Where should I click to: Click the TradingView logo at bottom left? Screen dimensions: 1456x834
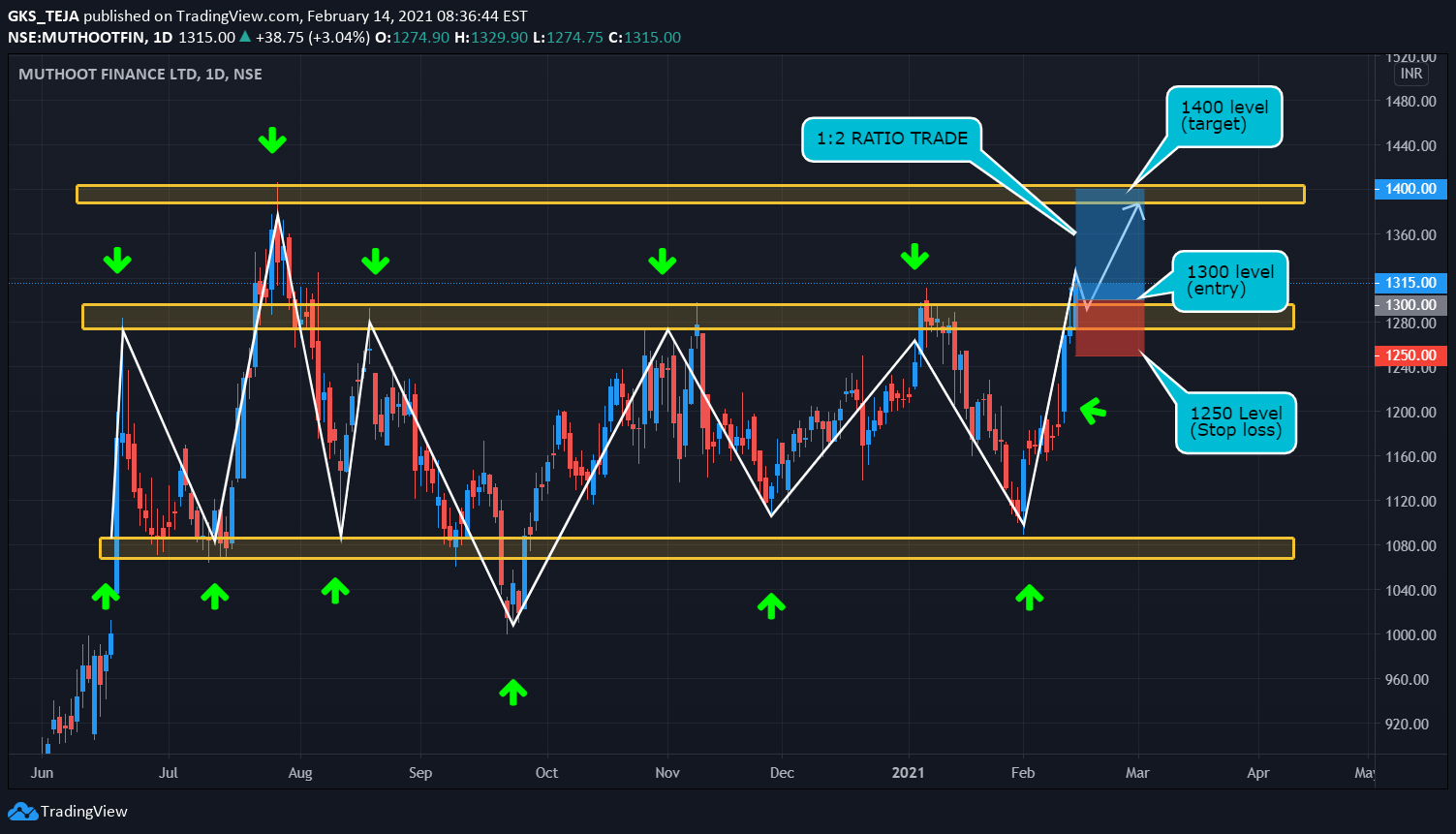click(68, 812)
